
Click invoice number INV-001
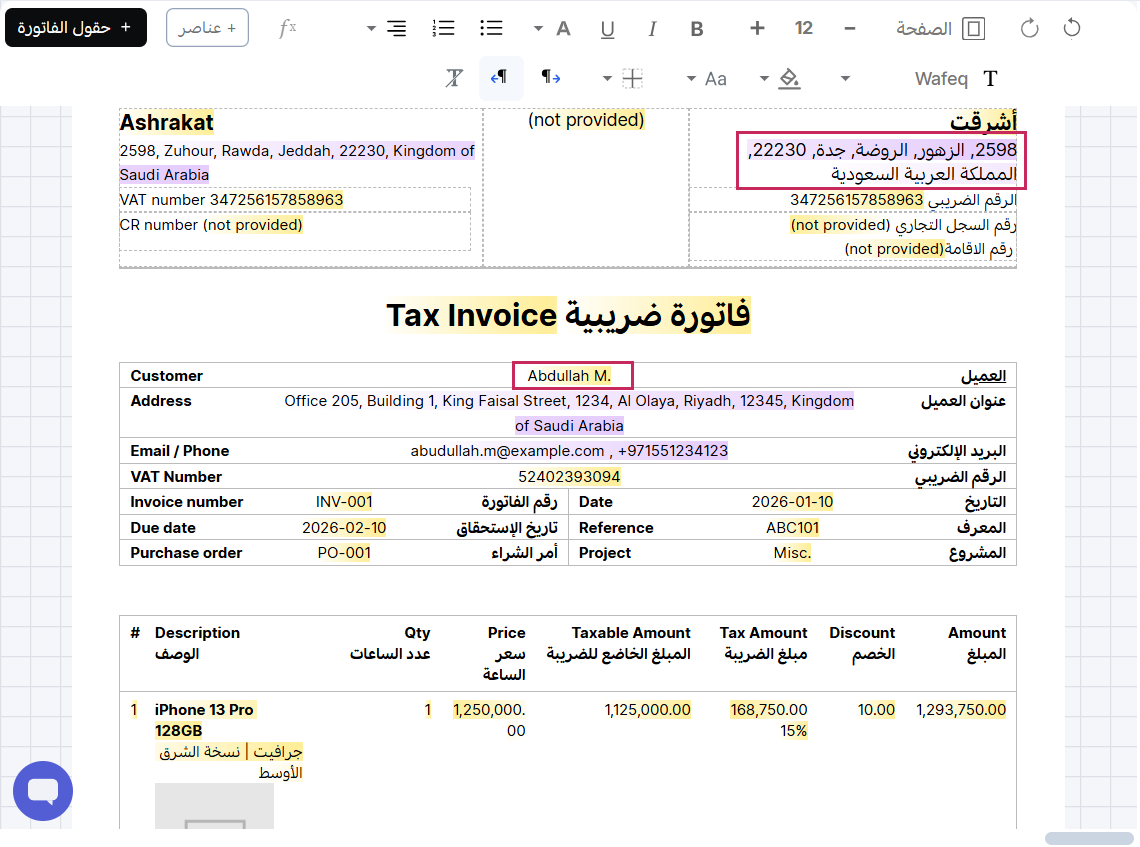point(344,502)
